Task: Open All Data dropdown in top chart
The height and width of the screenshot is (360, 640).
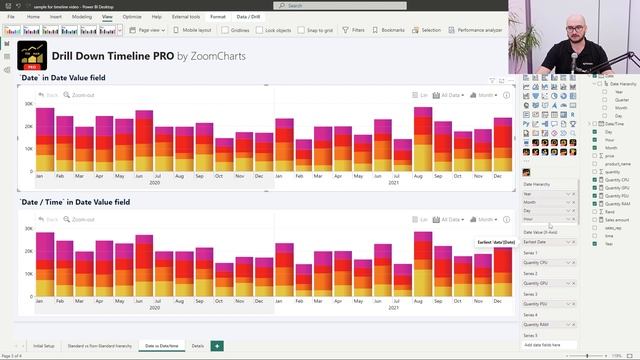Action: (x=448, y=95)
